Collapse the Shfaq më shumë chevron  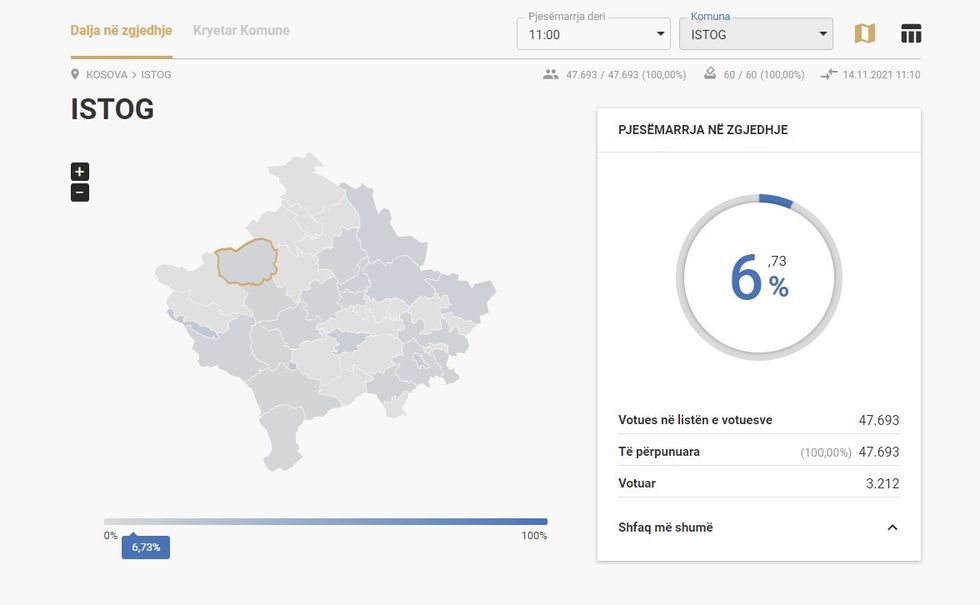click(x=892, y=528)
